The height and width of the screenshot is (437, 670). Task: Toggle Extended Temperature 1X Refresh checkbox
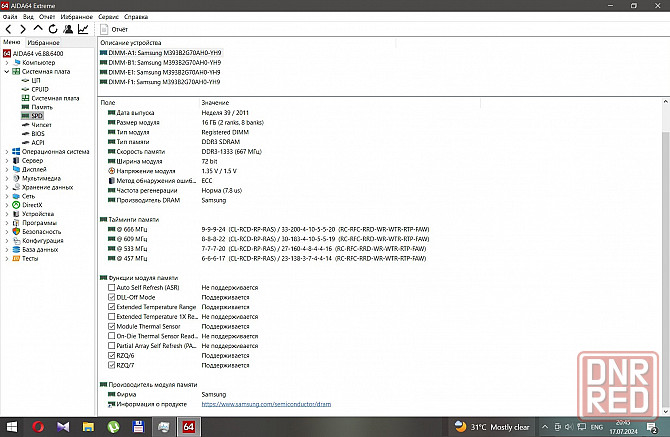[112, 317]
